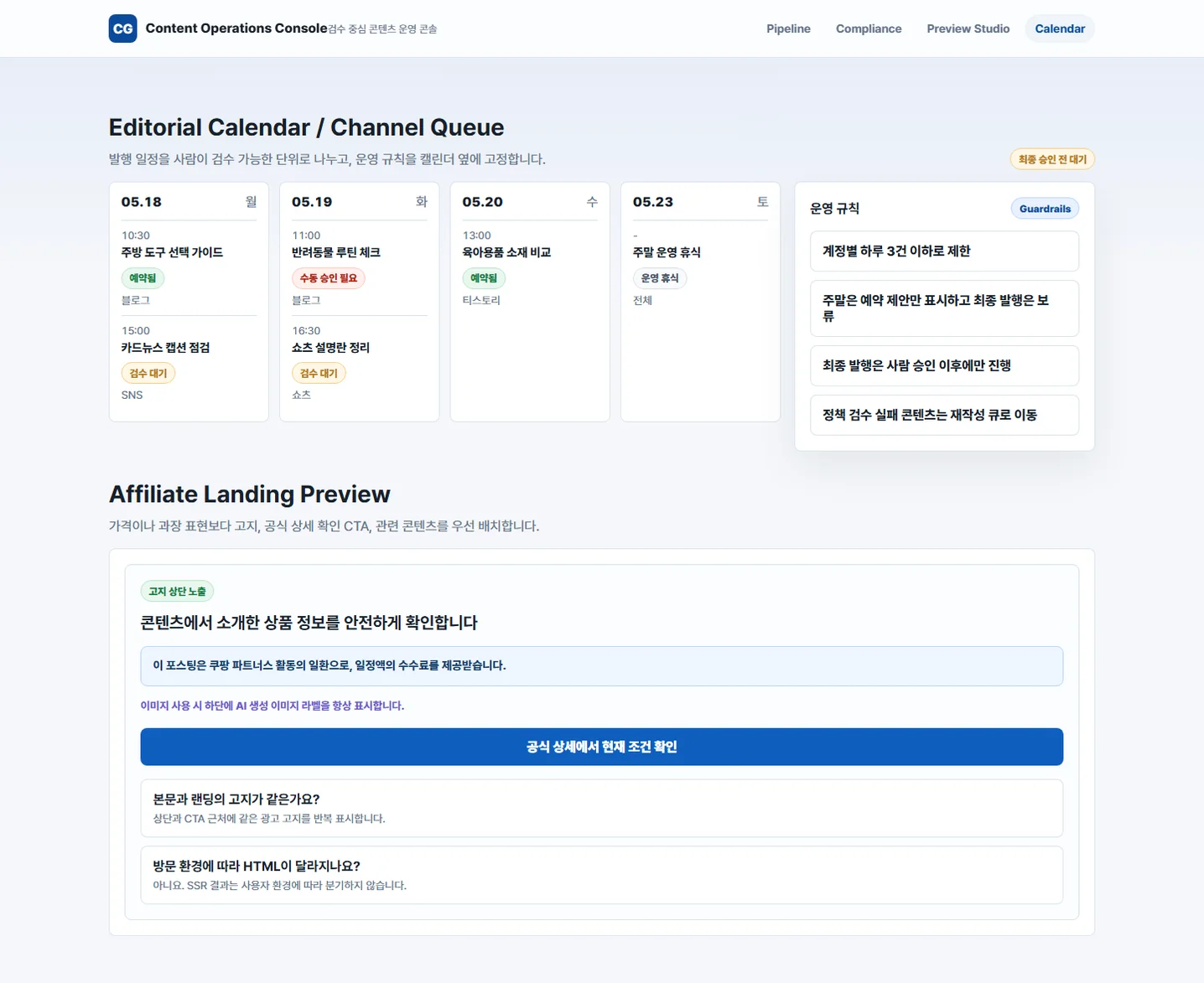The image size is (1204, 983).
Task: Click the 최종 승인 전 대기 badge
Action: pos(1052,159)
